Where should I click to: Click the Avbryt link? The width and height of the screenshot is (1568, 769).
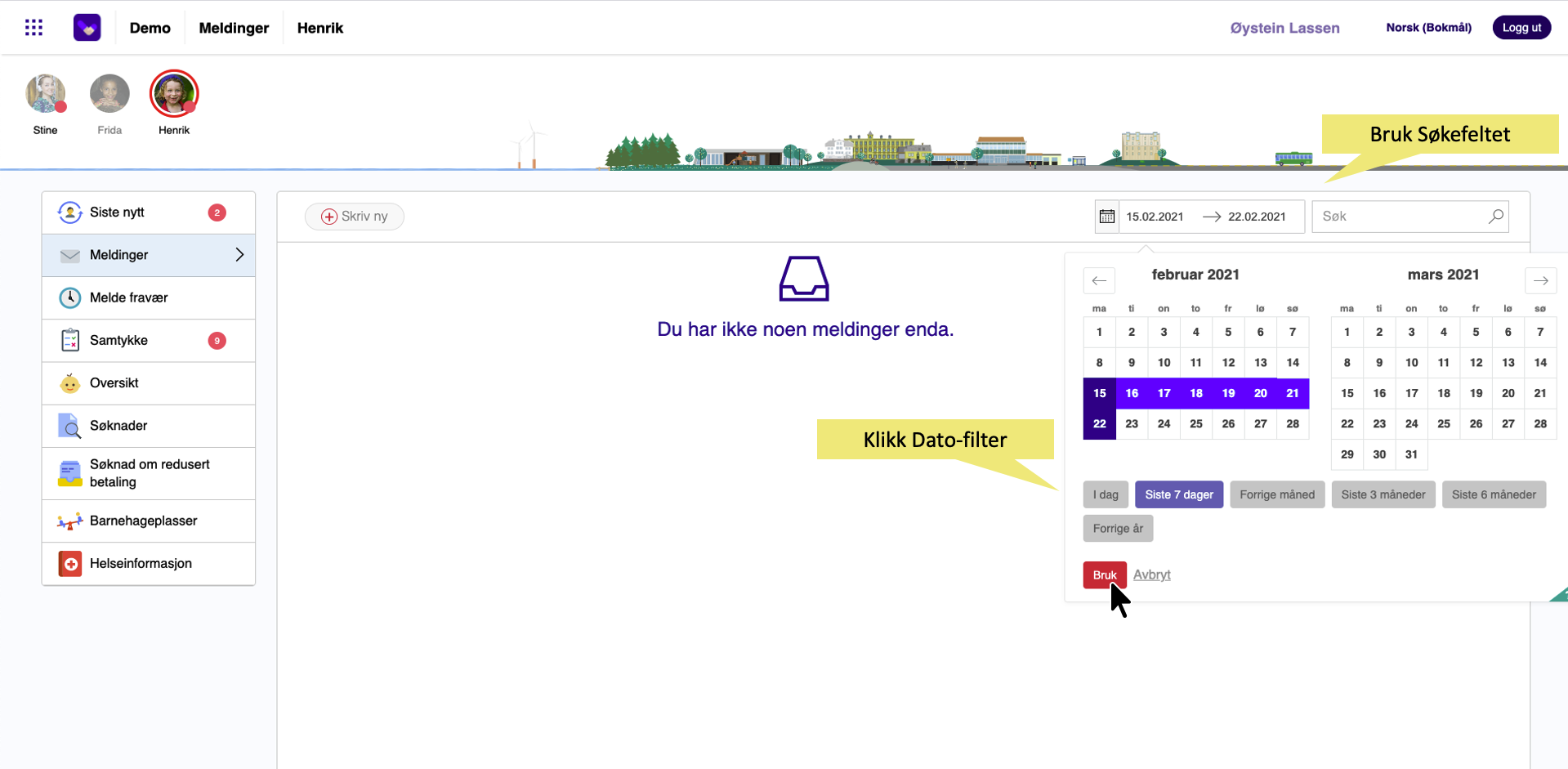pyautogui.click(x=1151, y=575)
